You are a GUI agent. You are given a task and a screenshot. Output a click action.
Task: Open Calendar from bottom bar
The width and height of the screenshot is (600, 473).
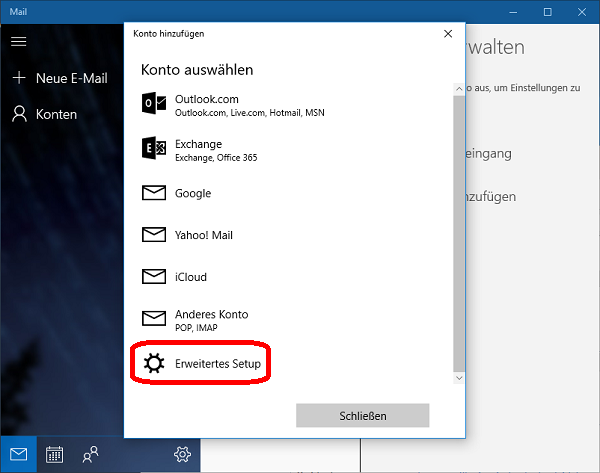click(x=55, y=454)
